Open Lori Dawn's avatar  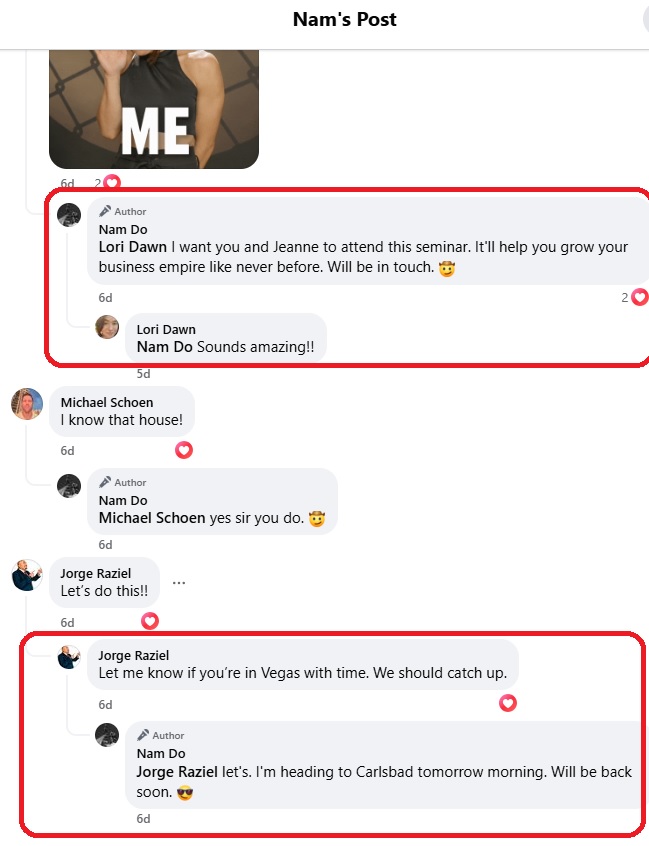pyautogui.click(x=107, y=327)
